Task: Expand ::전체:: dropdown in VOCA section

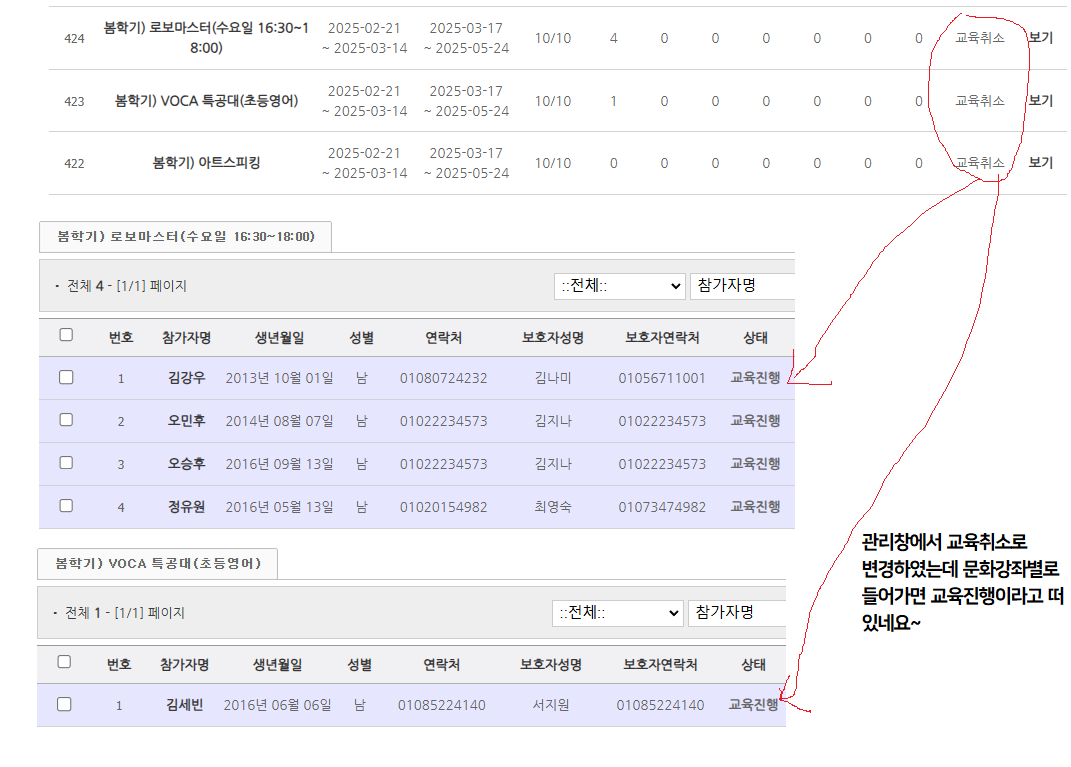Action: pos(617,613)
